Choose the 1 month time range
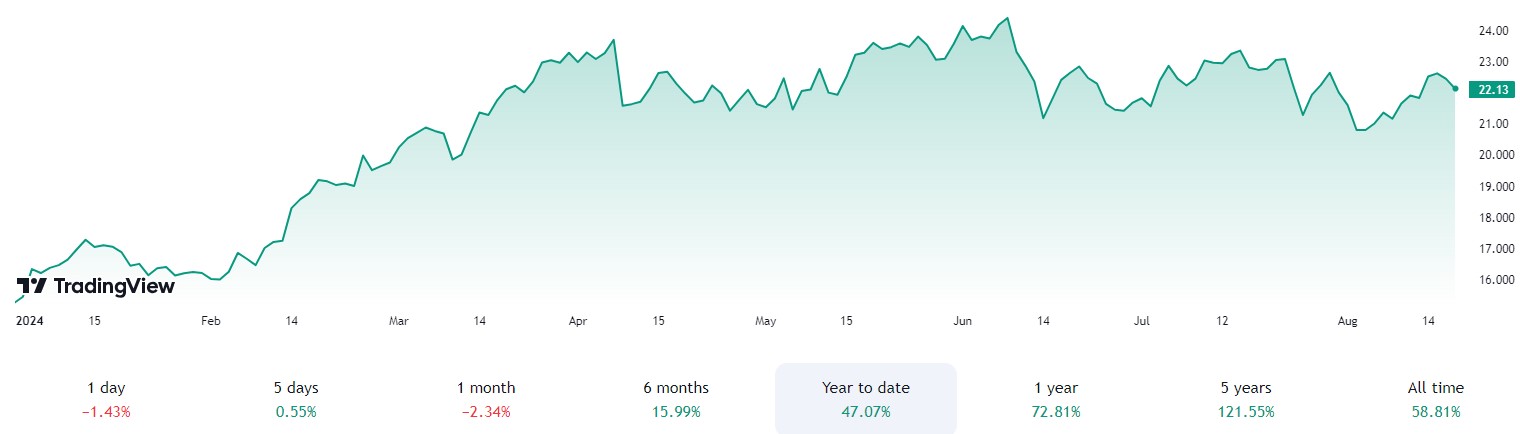 point(486,398)
